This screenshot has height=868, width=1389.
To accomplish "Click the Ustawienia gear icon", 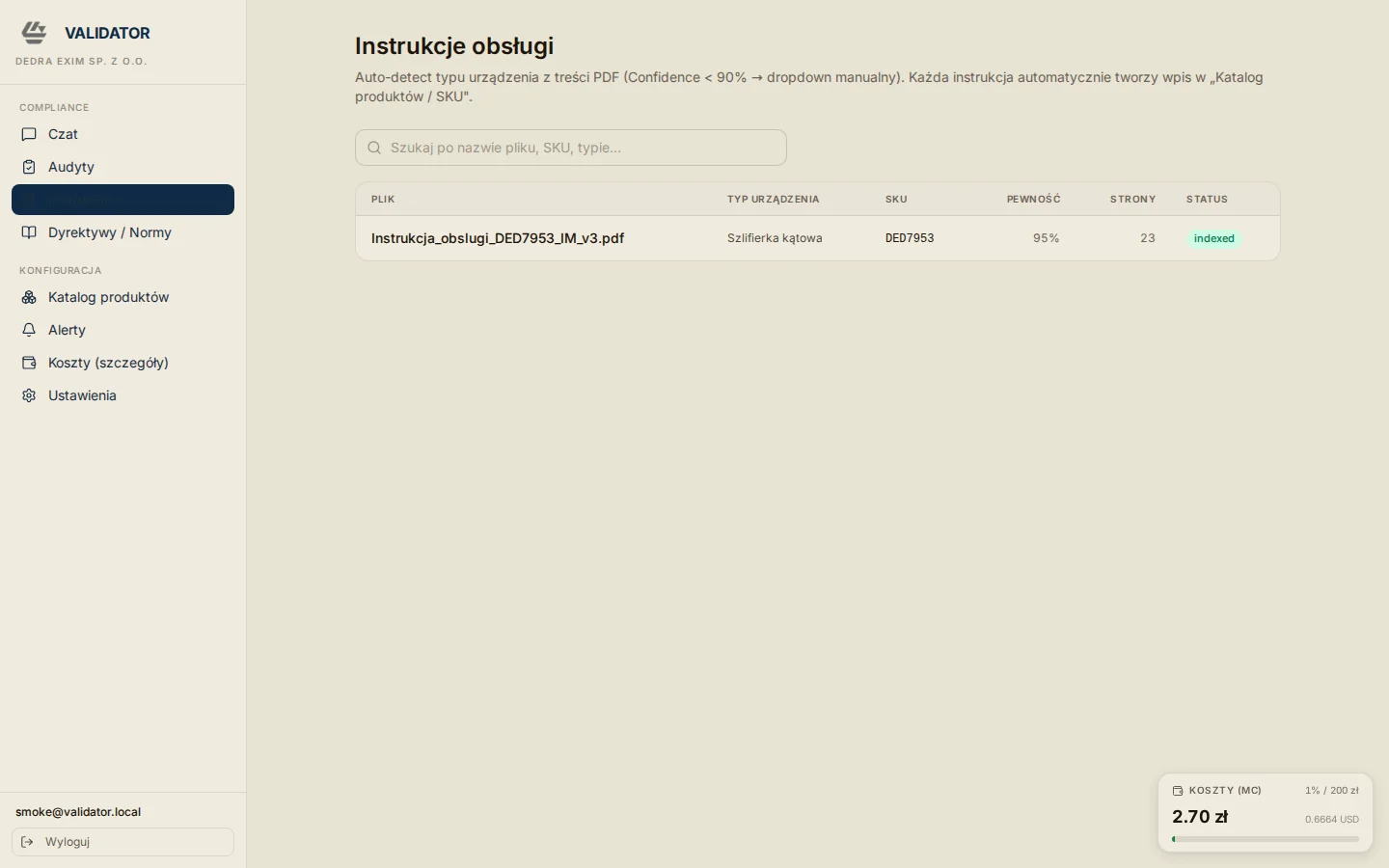I will (x=29, y=395).
